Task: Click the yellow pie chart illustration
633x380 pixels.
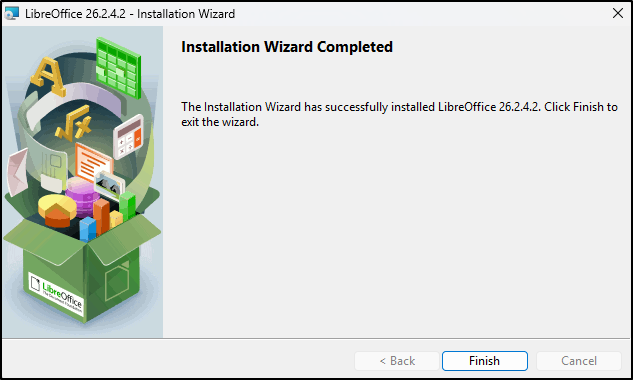Action: click(x=57, y=210)
